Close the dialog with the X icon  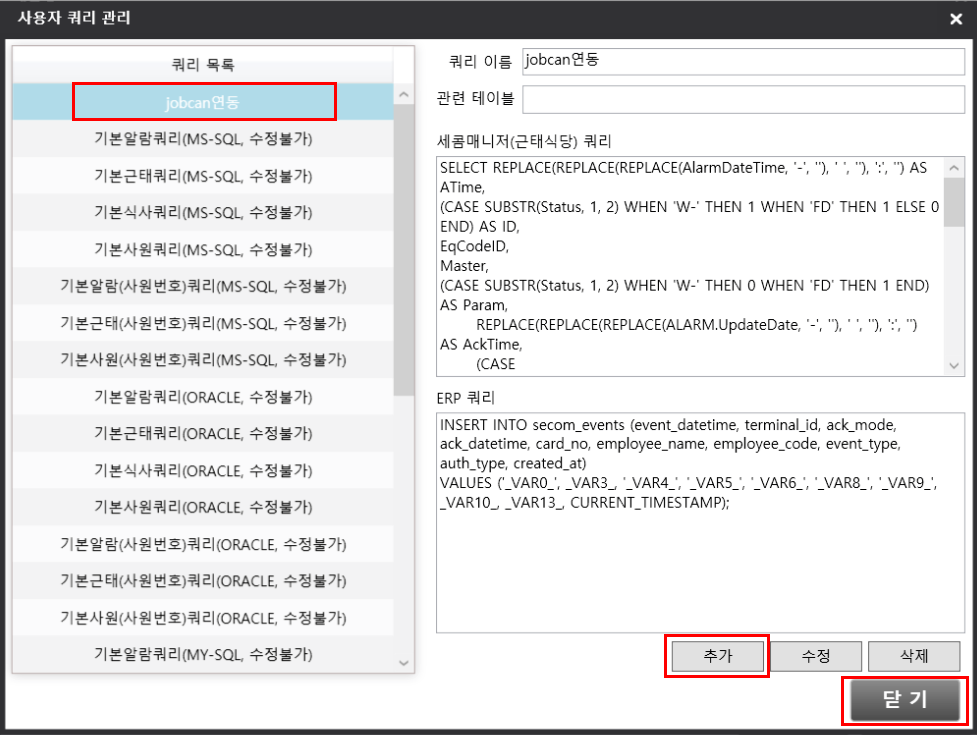pos(956,18)
